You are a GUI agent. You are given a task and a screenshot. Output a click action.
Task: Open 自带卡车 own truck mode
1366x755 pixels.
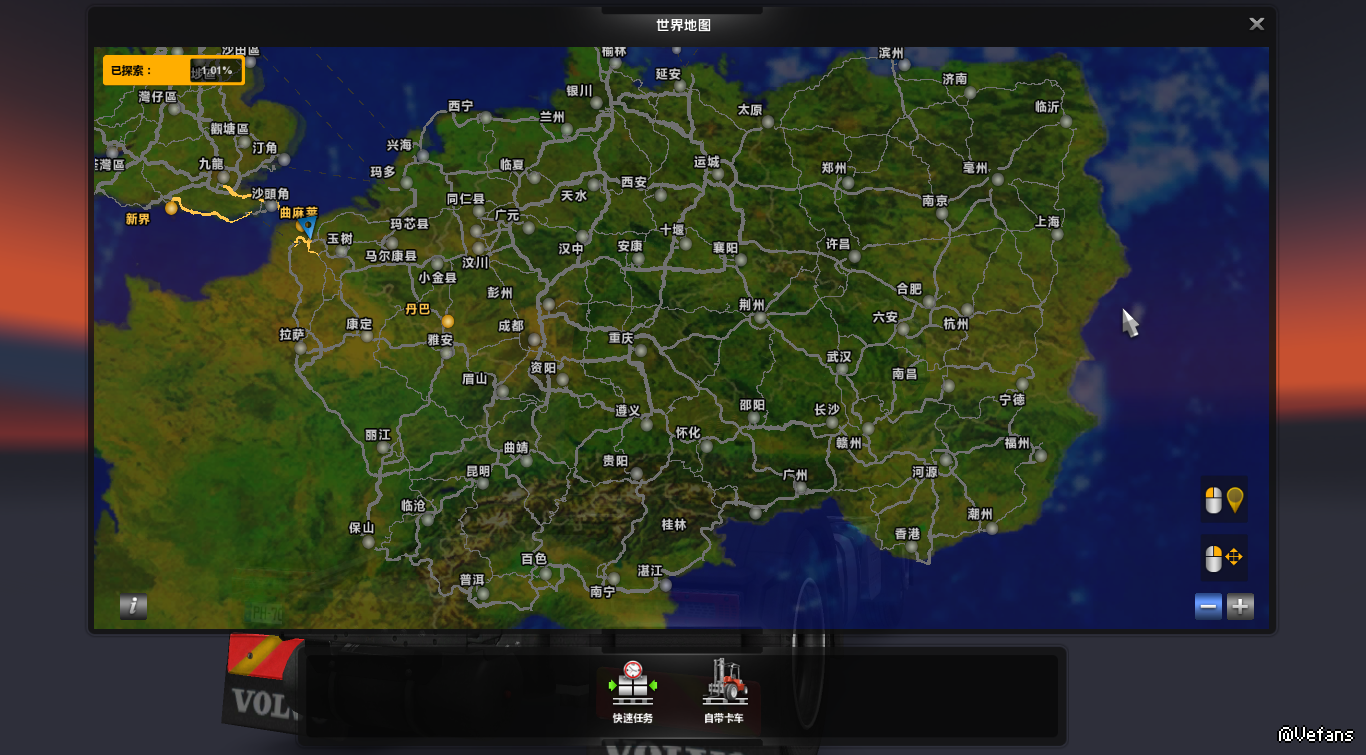tap(724, 692)
